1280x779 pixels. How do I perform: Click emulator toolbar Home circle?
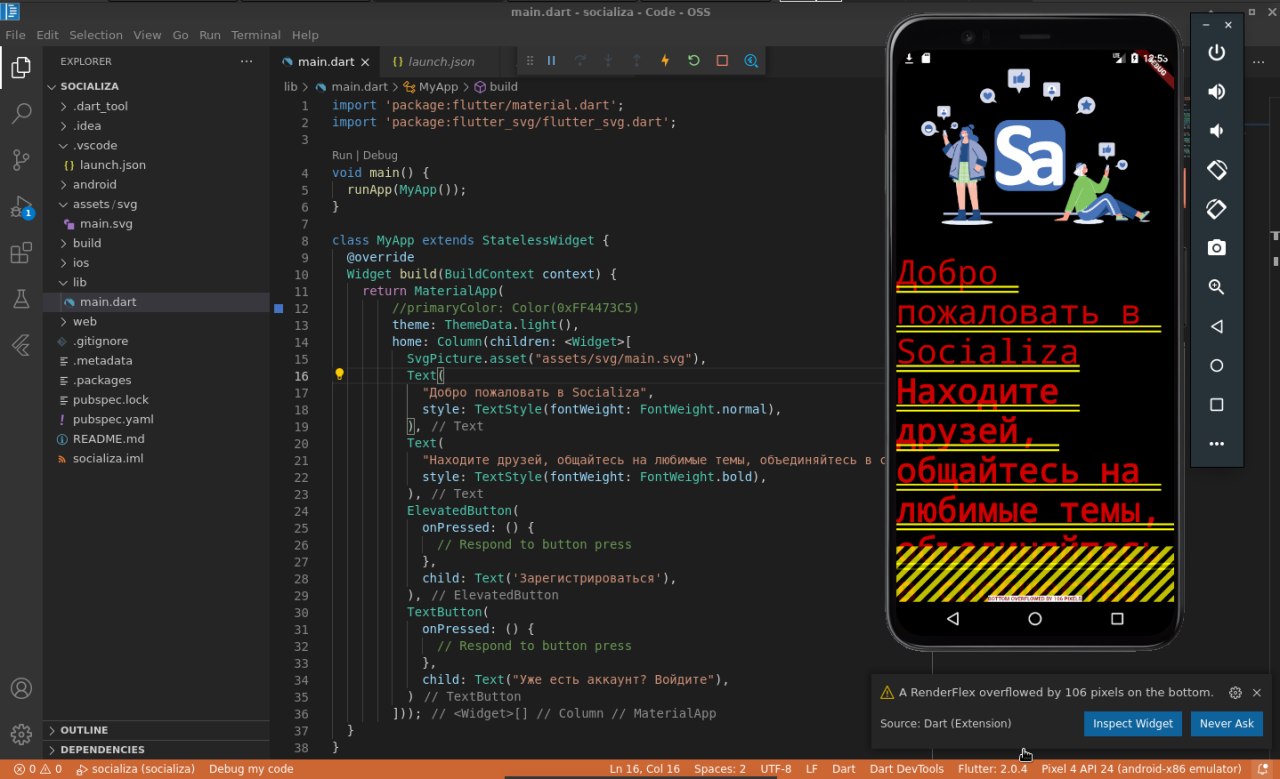coord(1217,365)
